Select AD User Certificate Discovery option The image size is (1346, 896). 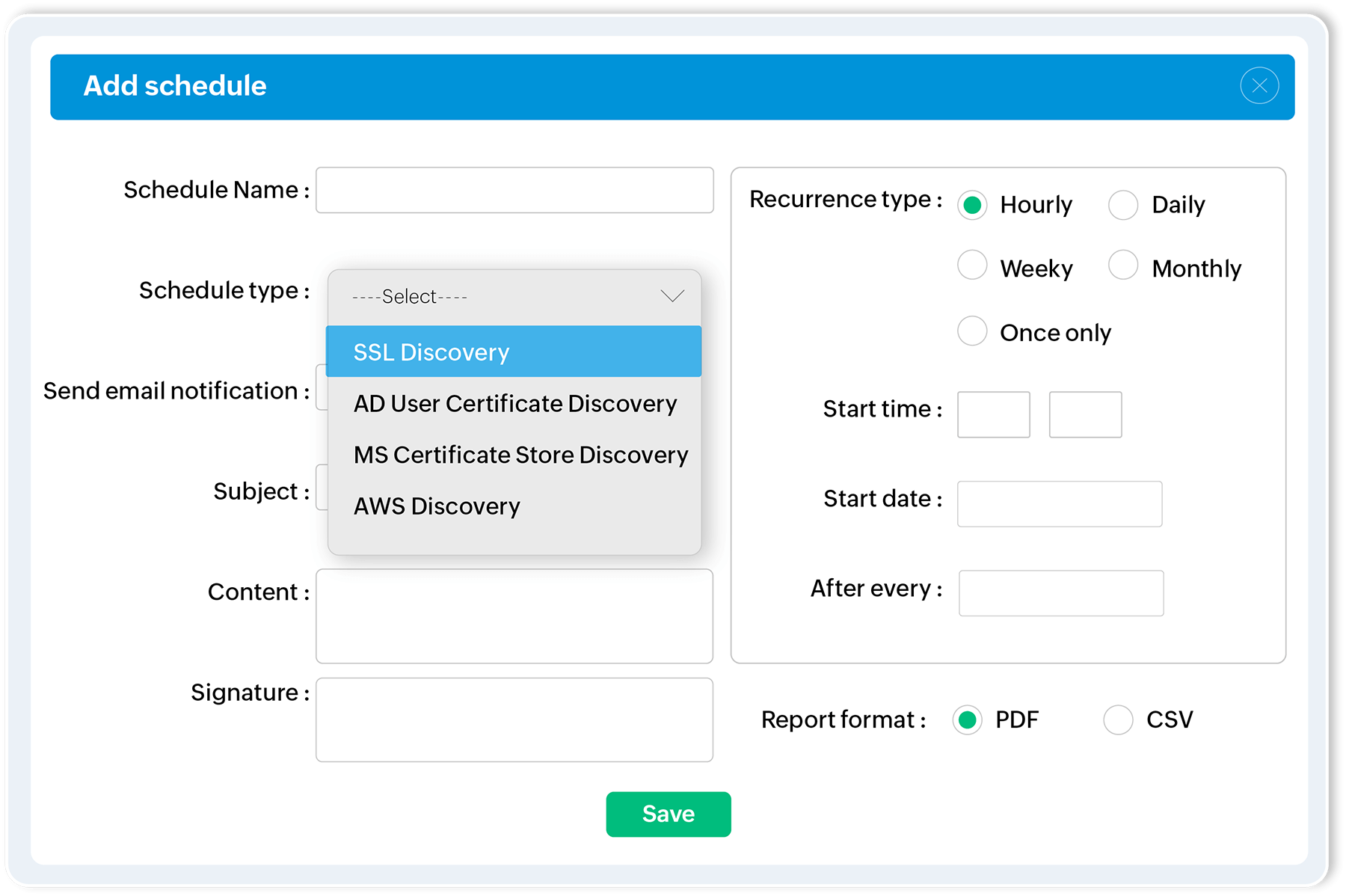pos(514,404)
